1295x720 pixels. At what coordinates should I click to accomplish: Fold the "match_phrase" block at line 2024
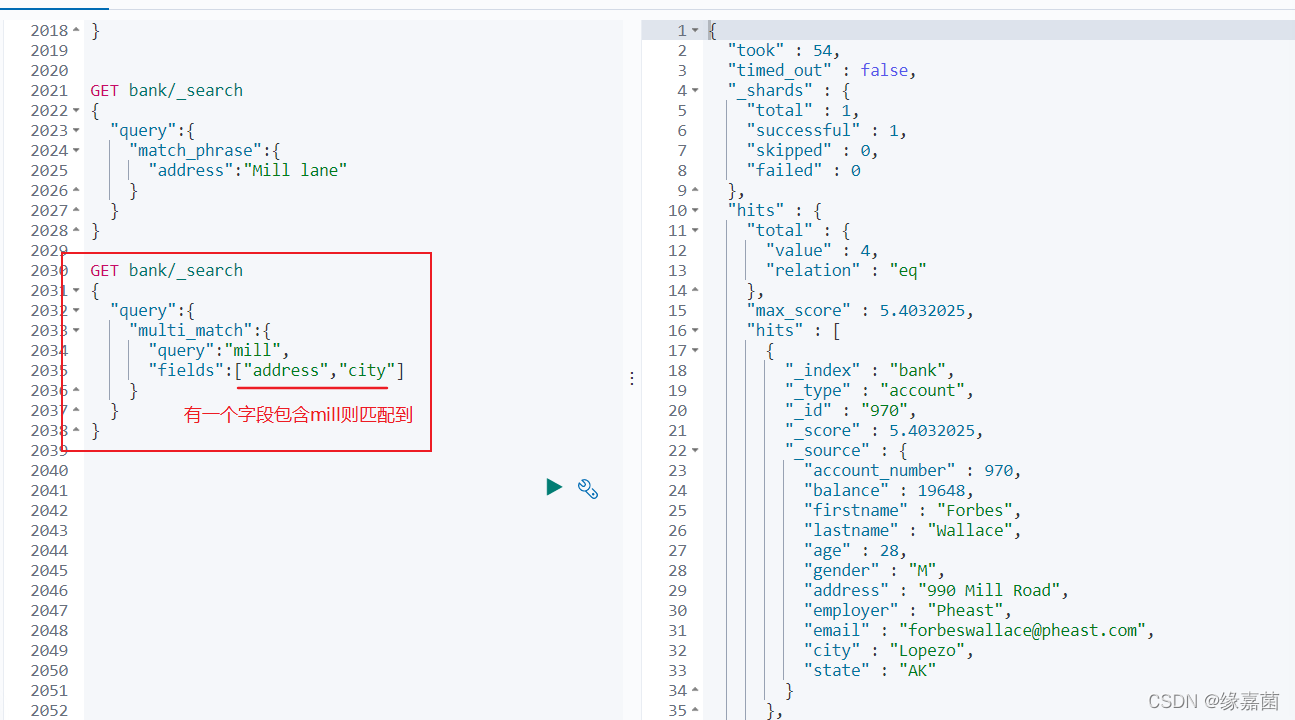(77, 150)
